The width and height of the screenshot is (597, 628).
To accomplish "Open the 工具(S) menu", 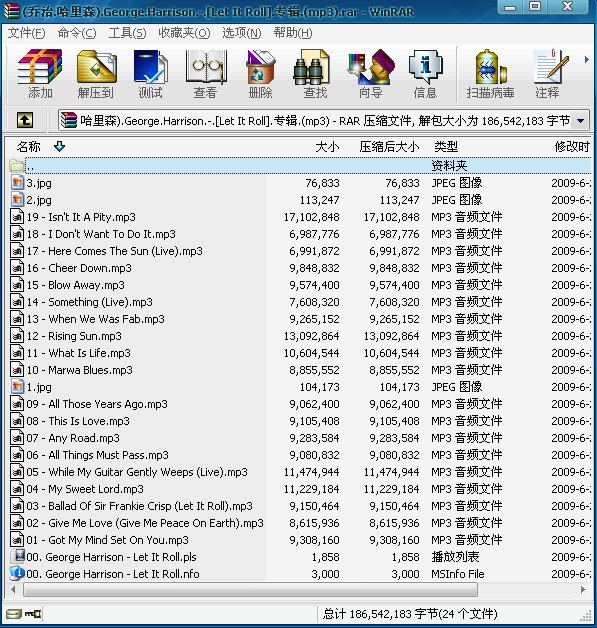I will pos(127,33).
